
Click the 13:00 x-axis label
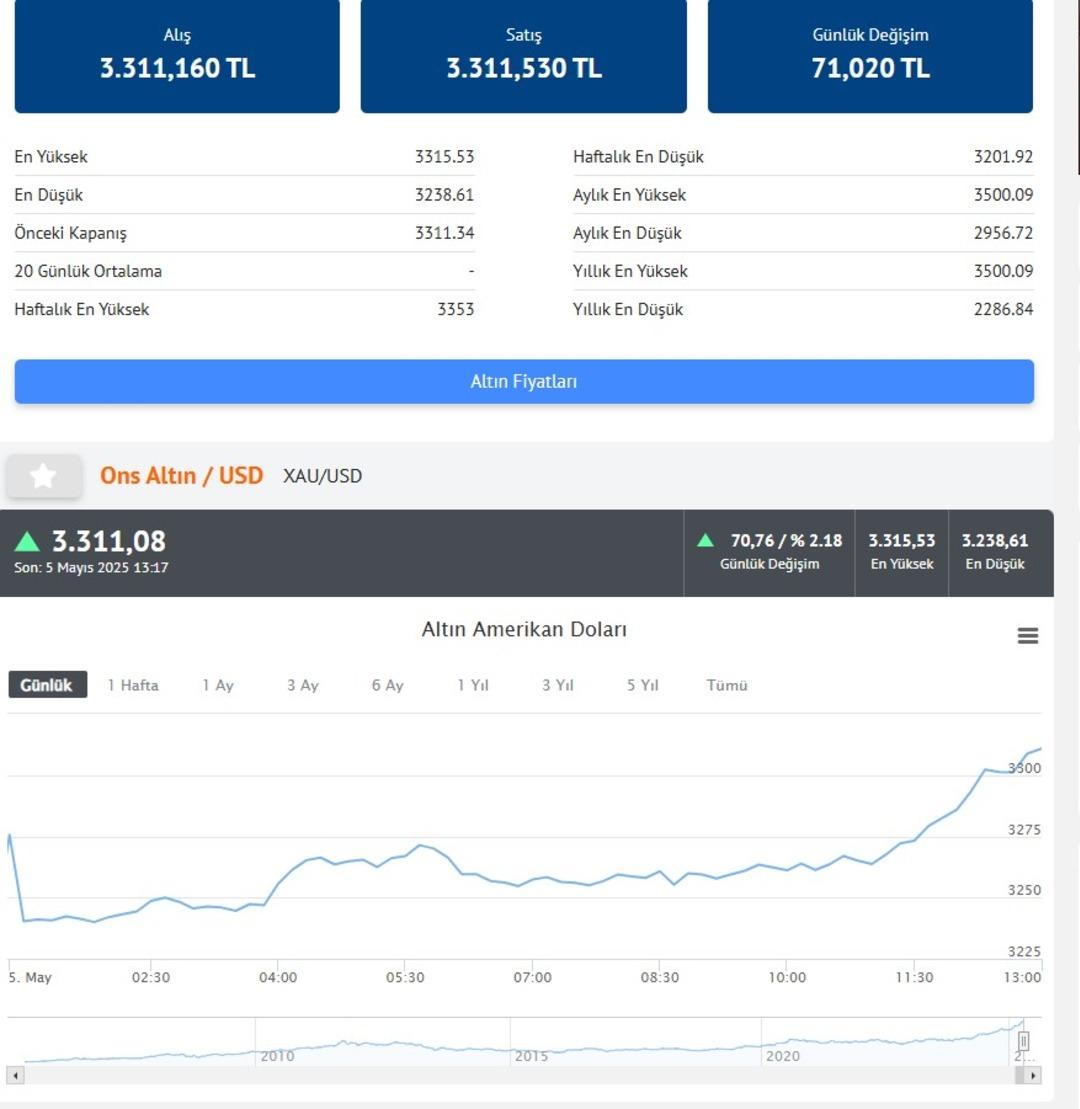click(x=1023, y=977)
